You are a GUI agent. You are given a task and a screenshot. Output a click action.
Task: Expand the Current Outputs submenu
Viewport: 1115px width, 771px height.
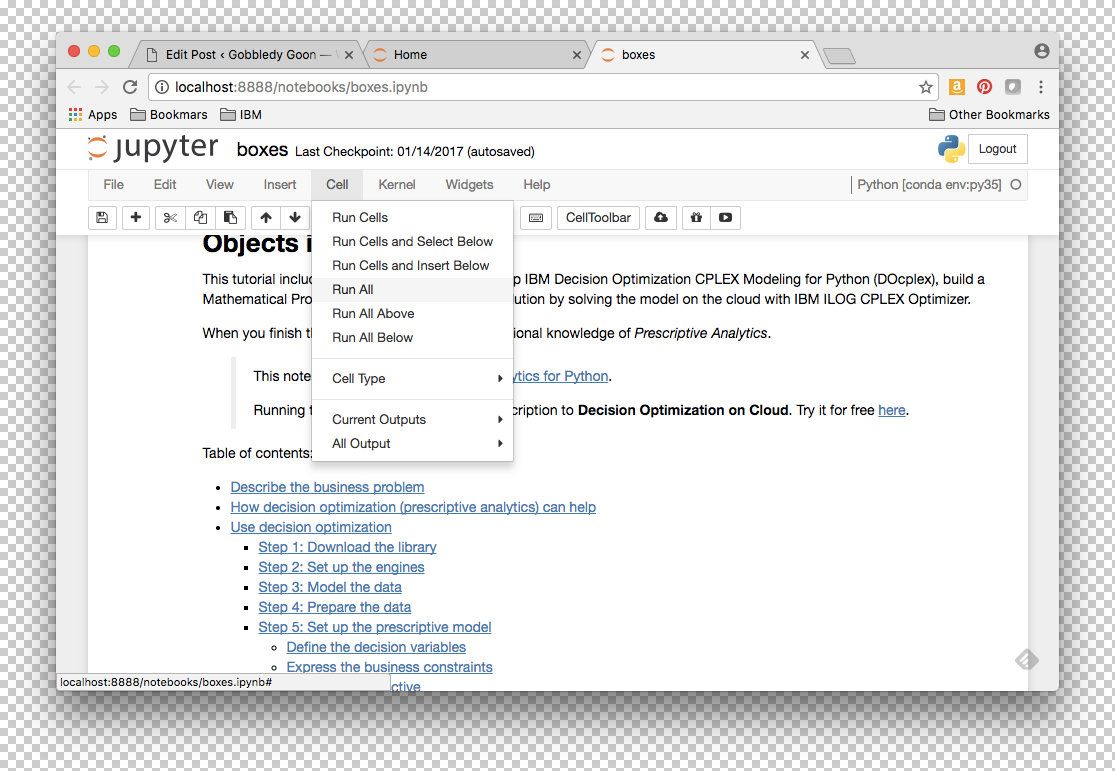pyautogui.click(x=412, y=420)
